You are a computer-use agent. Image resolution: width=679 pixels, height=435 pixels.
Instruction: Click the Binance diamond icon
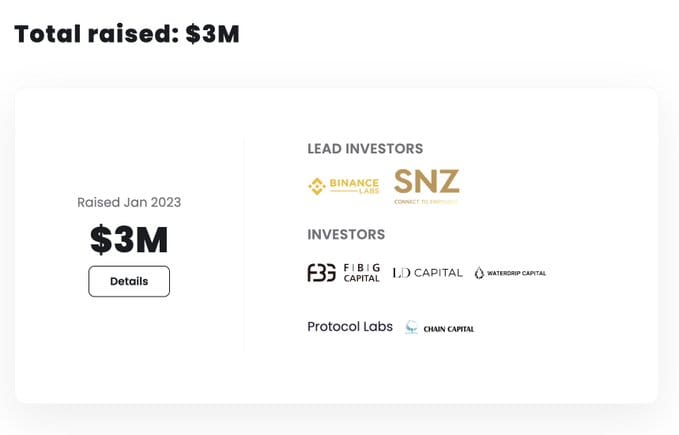point(317,187)
